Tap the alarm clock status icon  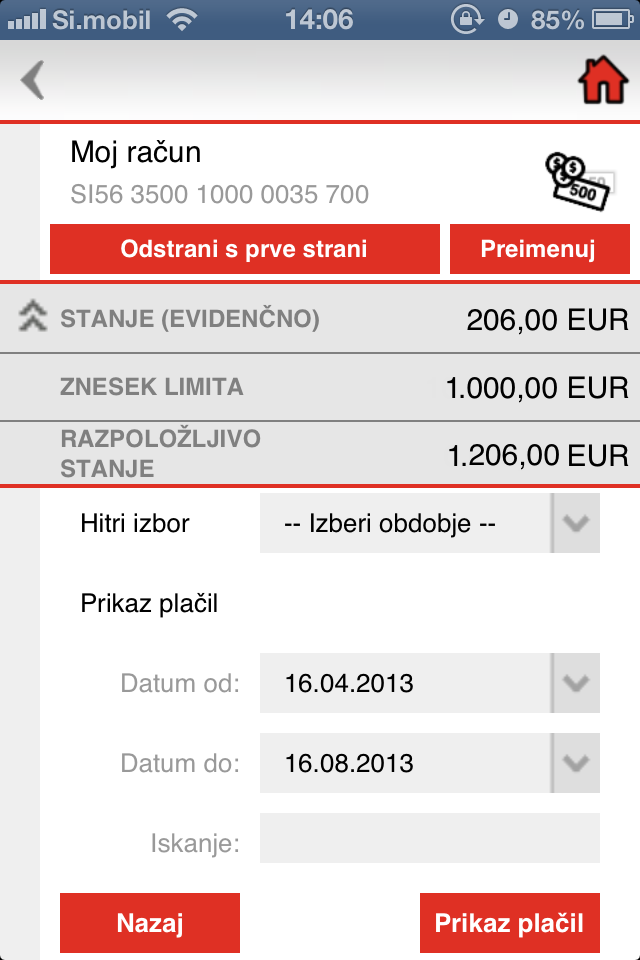coord(507,20)
